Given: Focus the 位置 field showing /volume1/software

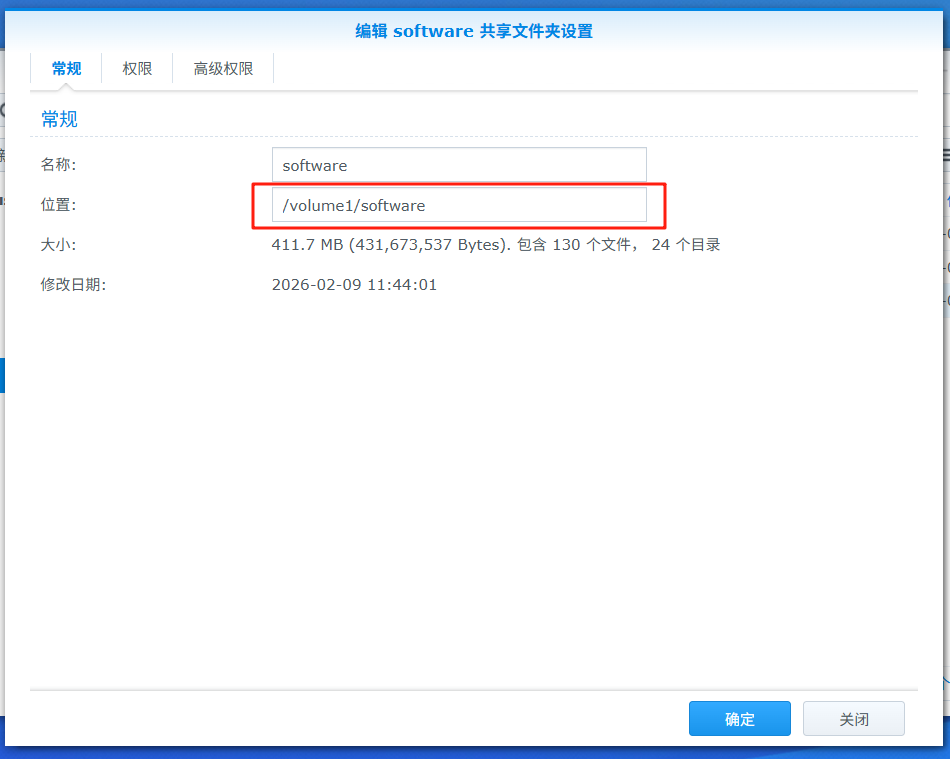Looking at the screenshot, I should [459, 205].
